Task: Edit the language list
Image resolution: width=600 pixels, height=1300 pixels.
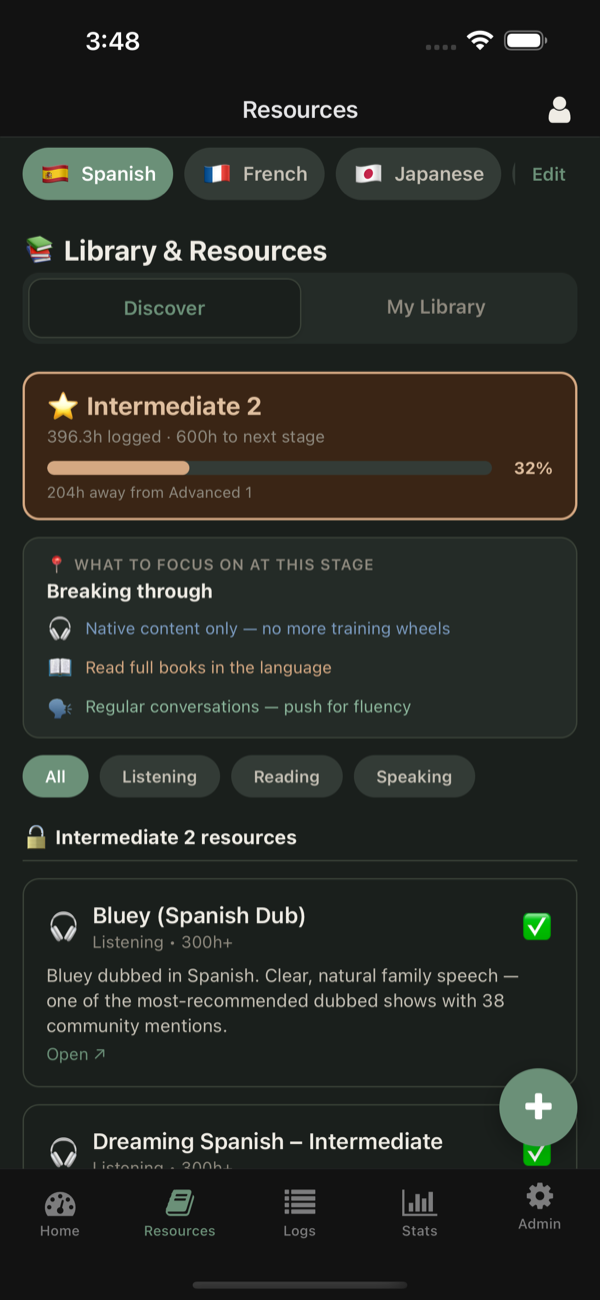Action: [x=548, y=174]
